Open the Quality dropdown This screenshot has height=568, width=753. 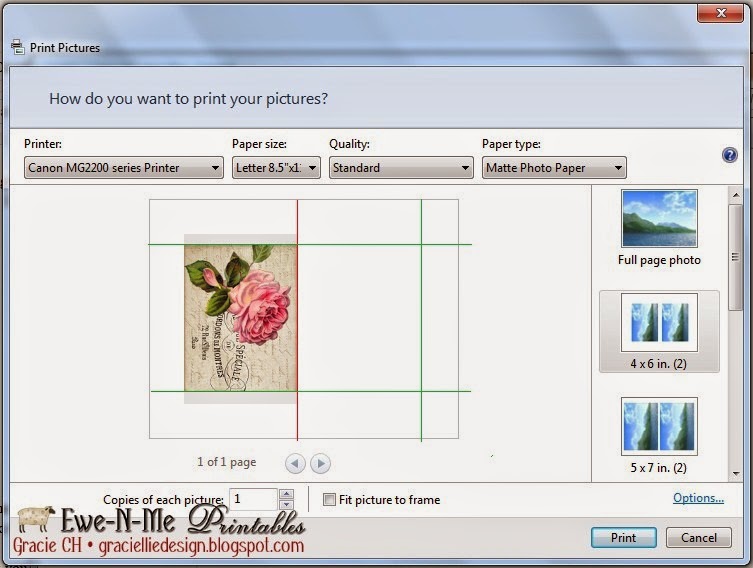(400, 168)
